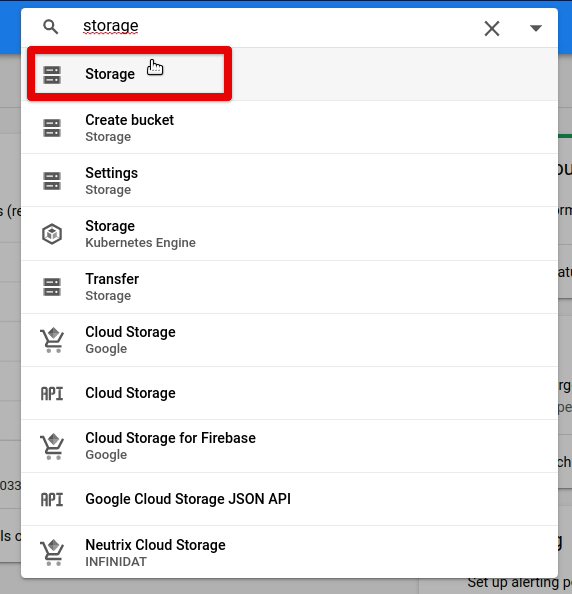This screenshot has height=594, width=572.
Task: Open Cloud Storage for Firebase result
Action: pos(289,446)
